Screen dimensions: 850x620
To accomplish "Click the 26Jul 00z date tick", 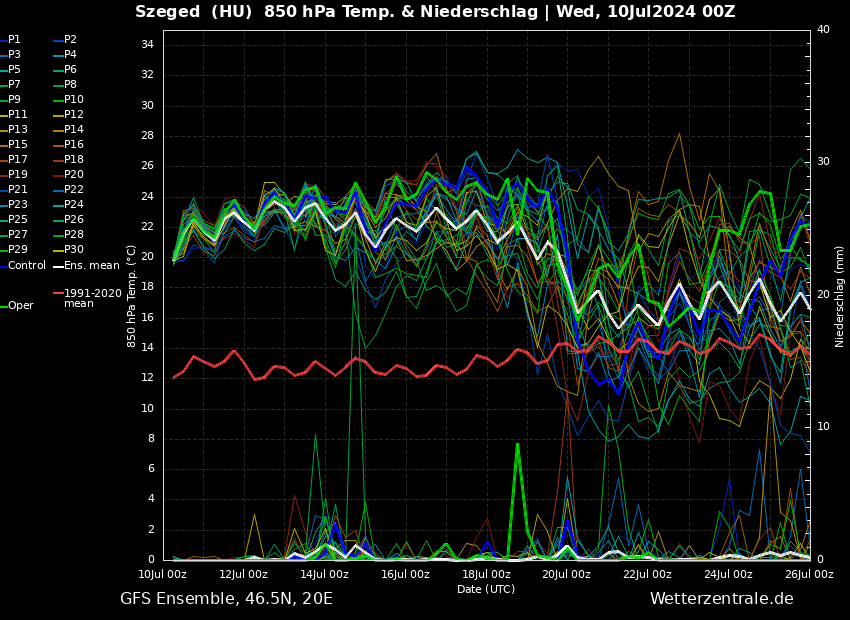I will [809, 575].
